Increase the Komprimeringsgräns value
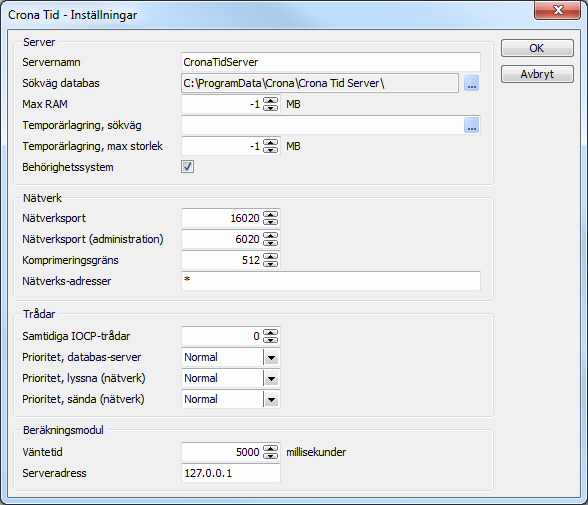The image size is (588, 505). tap(270, 256)
